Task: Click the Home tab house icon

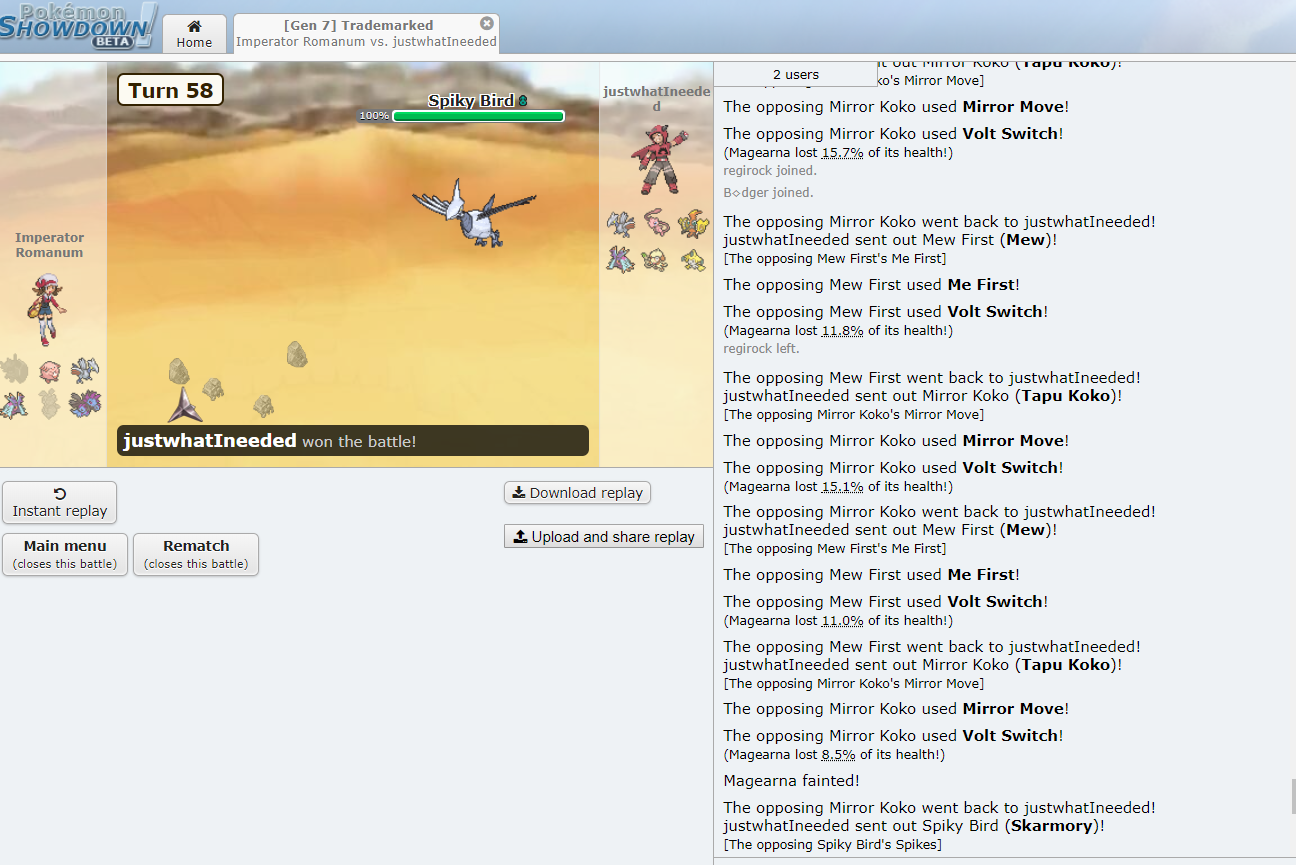Action: tap(194, 26)
